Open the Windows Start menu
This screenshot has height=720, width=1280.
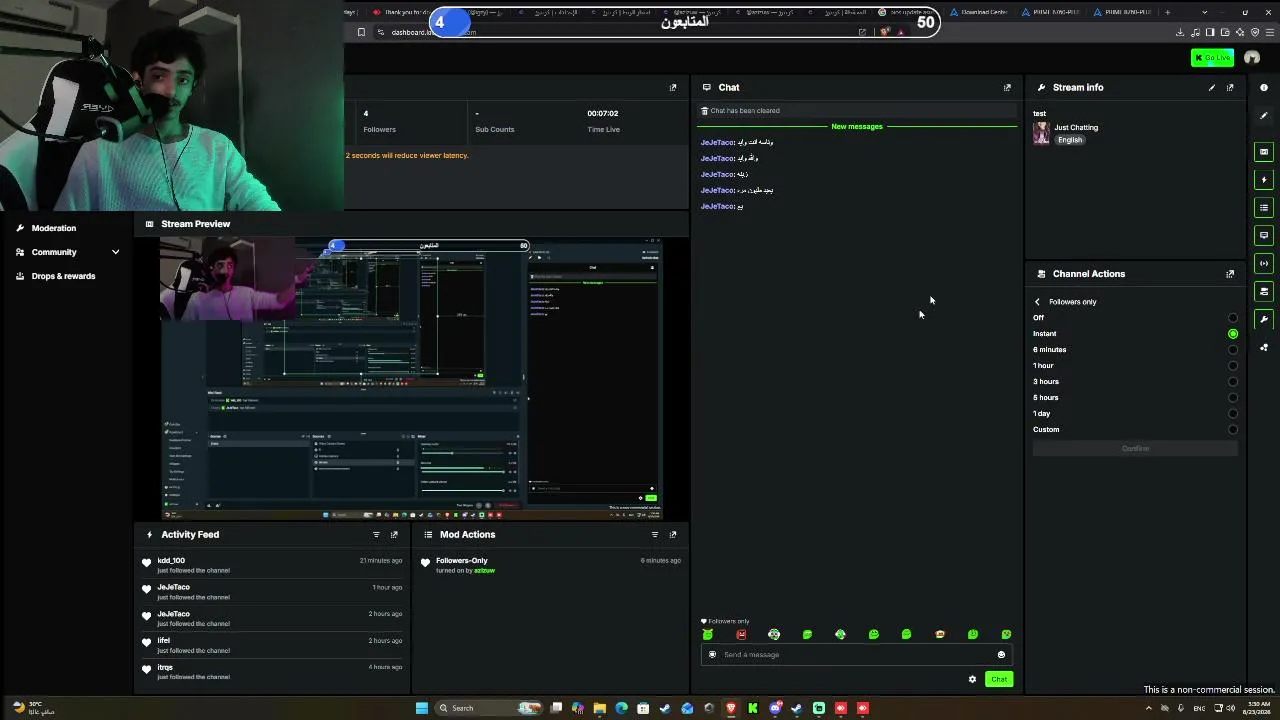pyautogui.click(x=422, y=708)
